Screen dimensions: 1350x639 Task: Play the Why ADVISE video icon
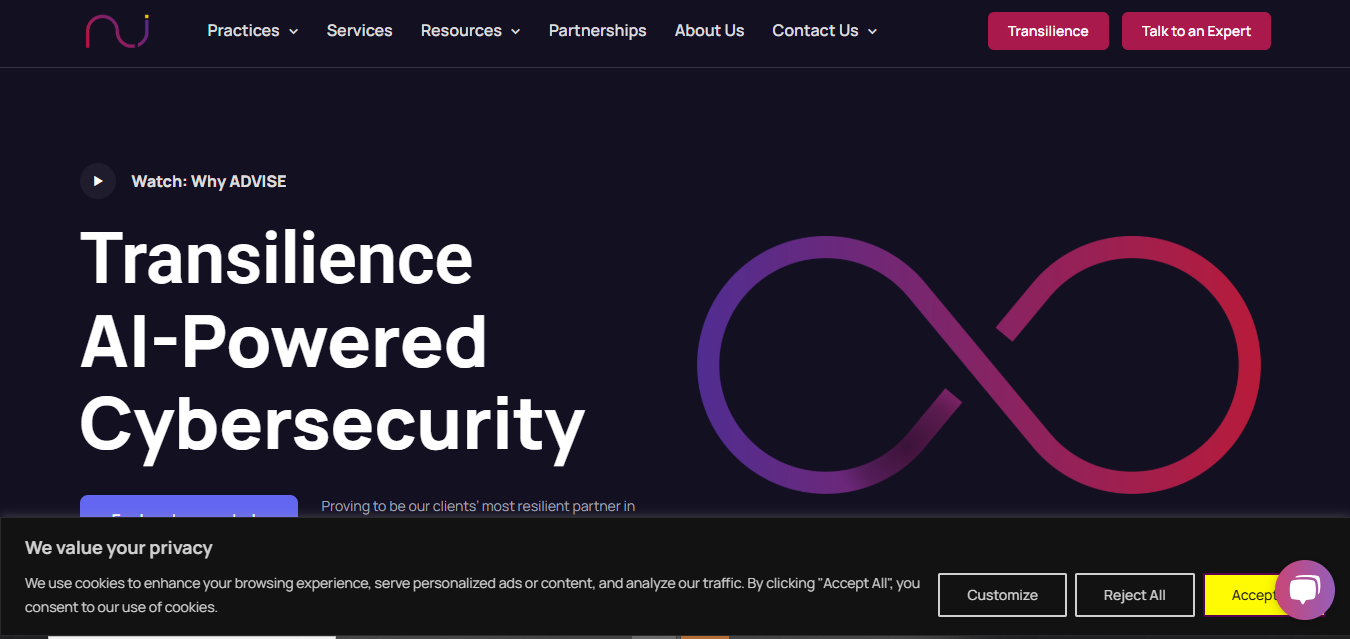(98, 181)
